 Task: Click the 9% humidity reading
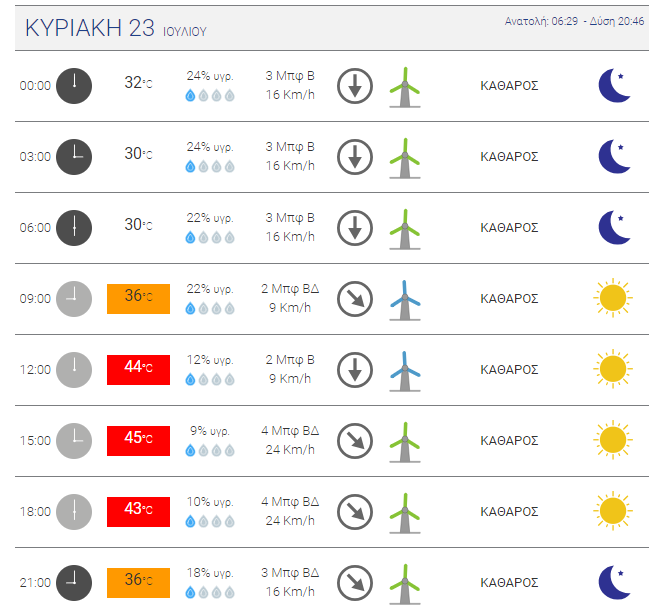(x=209, y=431)
